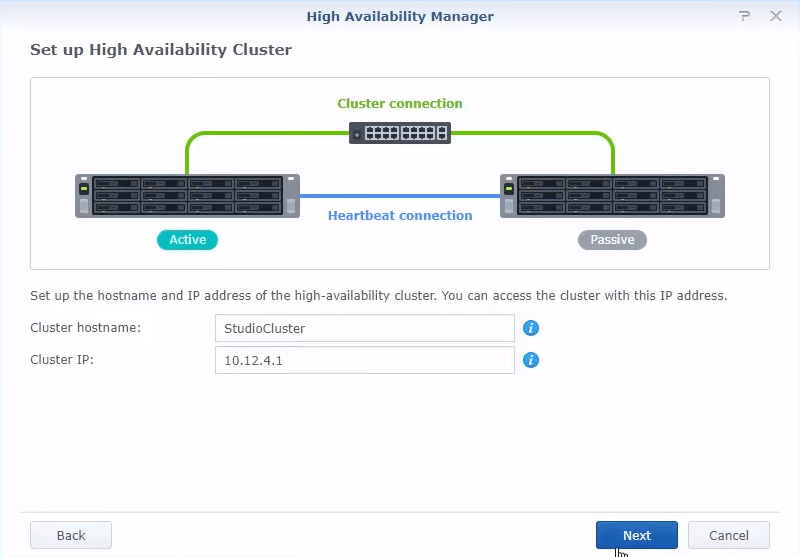Click the Next button
The width and height of the screenshot is (800, 557).
(x=637, y=535)
